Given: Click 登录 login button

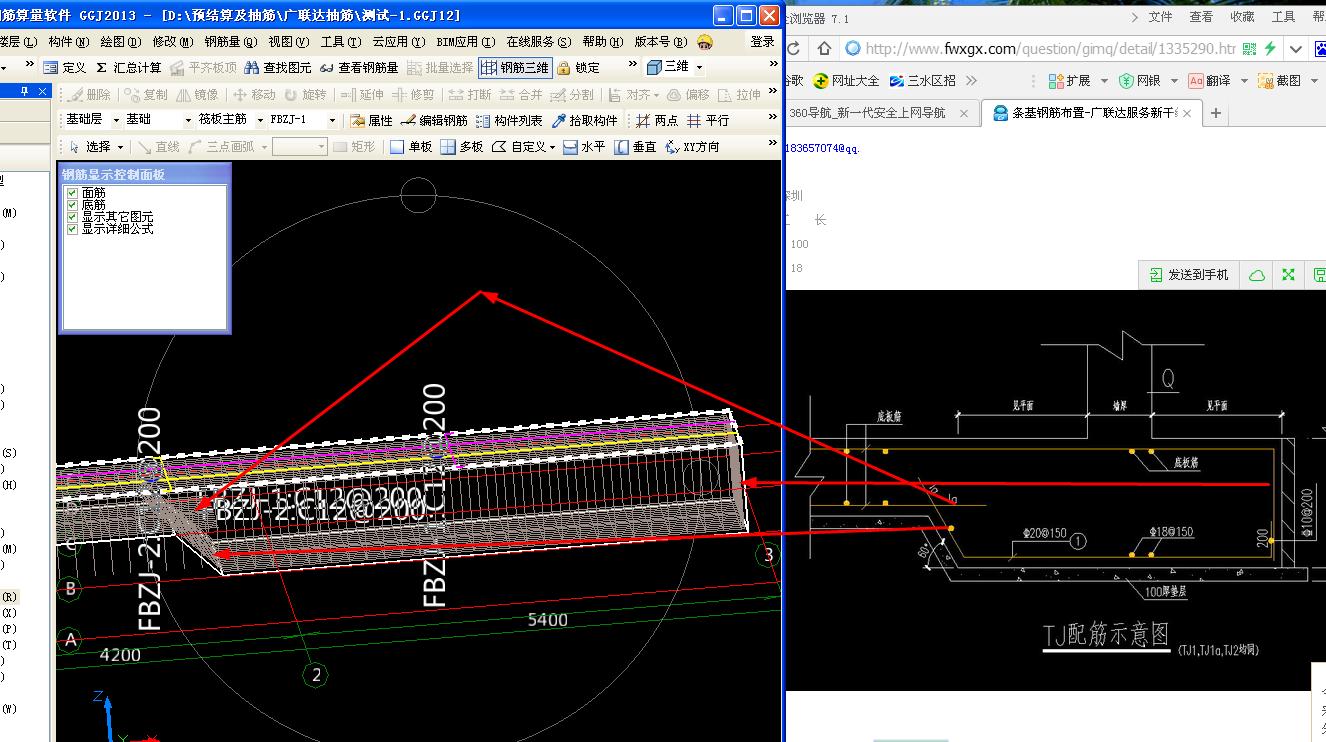Looking at the screenshot, I should pyautogui.click(x=762, y=42).
